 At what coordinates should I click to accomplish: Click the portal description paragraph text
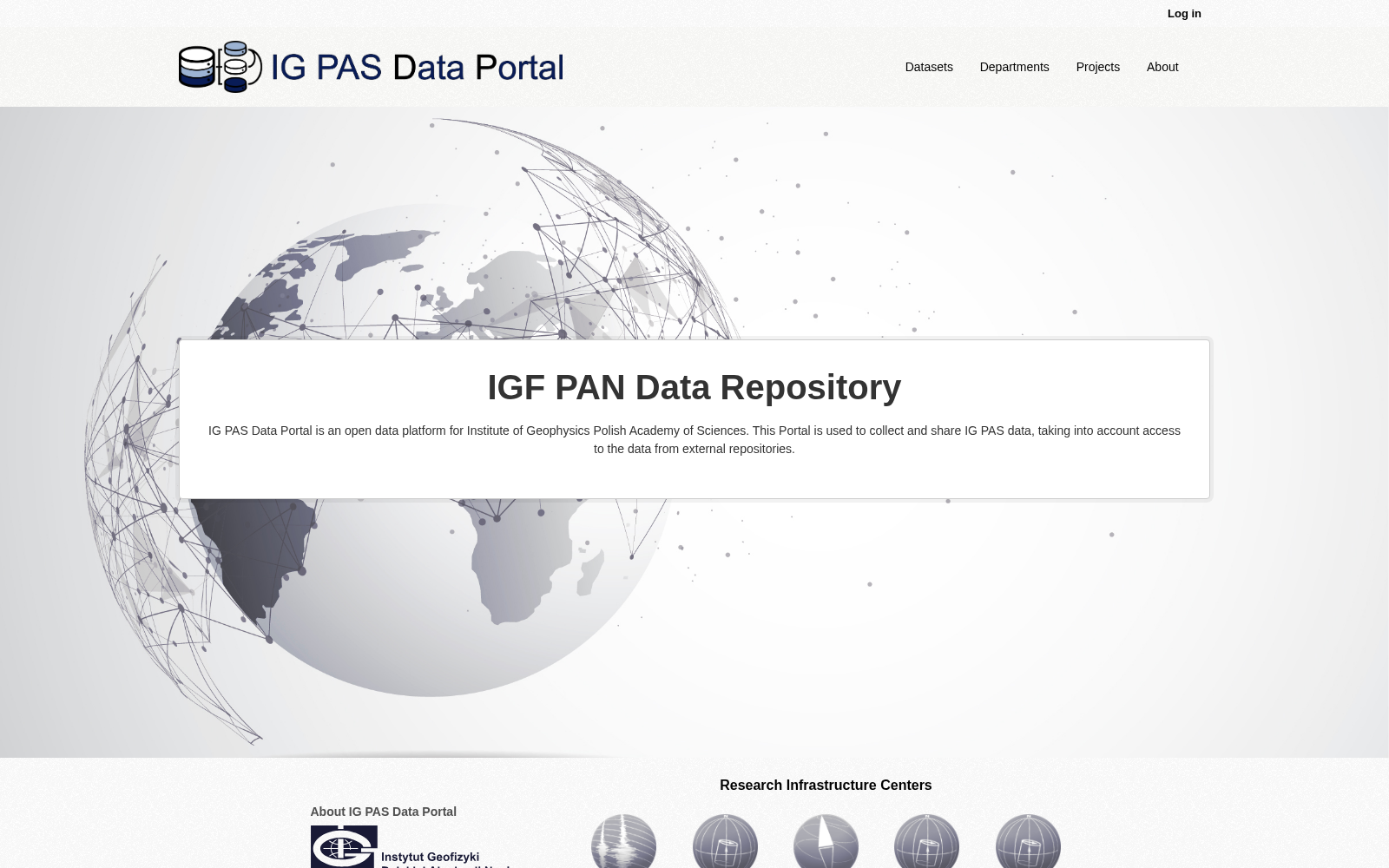tap(694, 439)
